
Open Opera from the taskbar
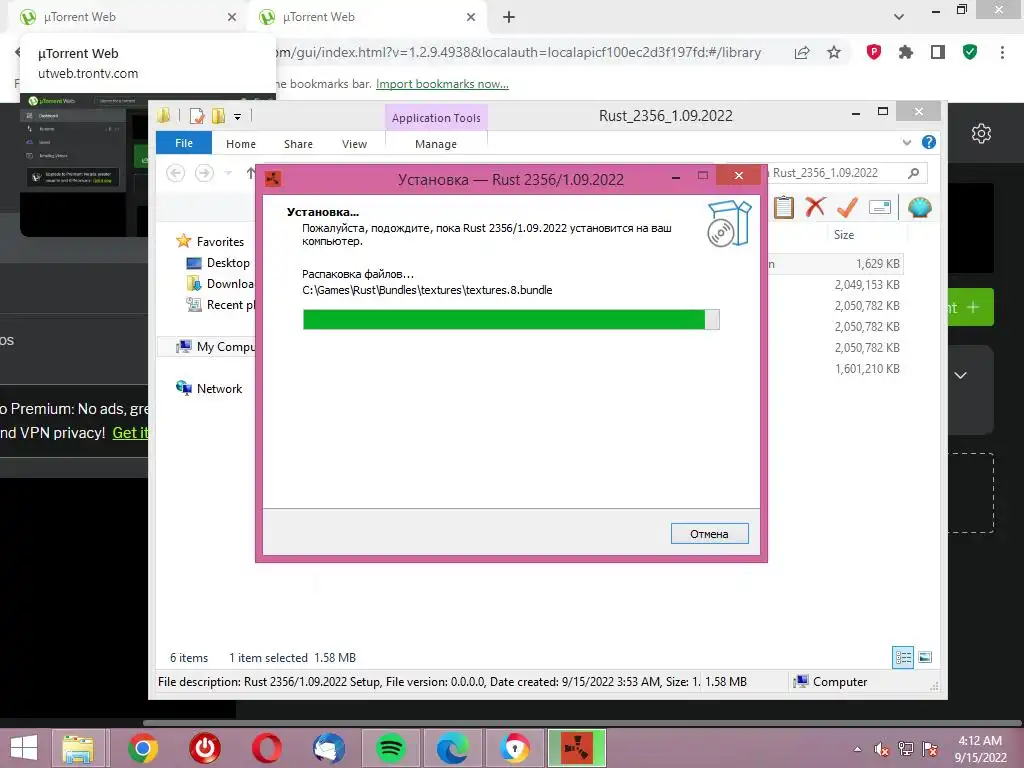[266, 748]
